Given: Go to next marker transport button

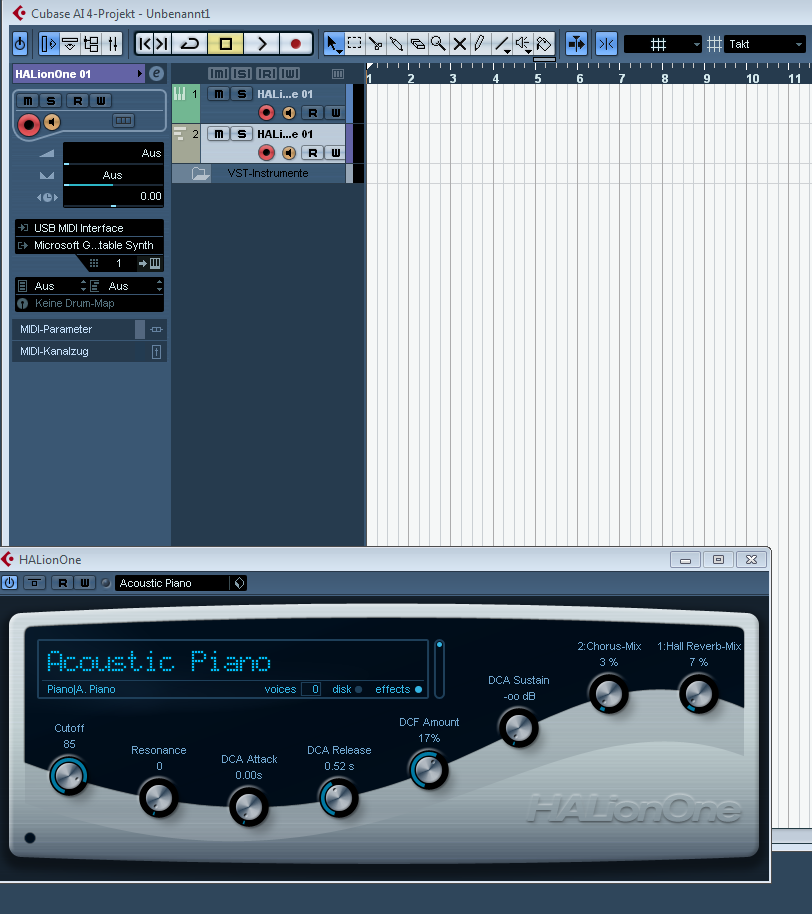Looking at the screenshot, I should pyautogui.click(x=163, y=44).
